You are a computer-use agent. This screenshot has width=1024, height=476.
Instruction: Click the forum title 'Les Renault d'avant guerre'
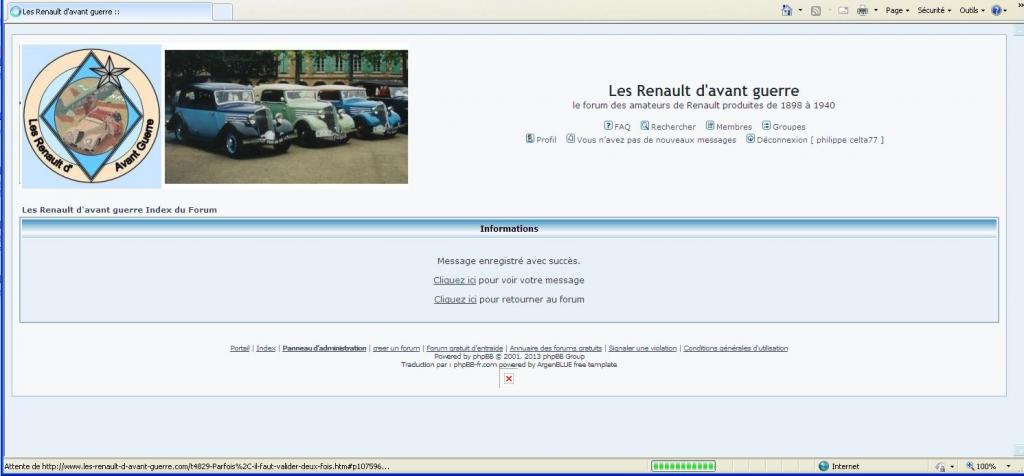pyautogui.click(x=703, y=91)
